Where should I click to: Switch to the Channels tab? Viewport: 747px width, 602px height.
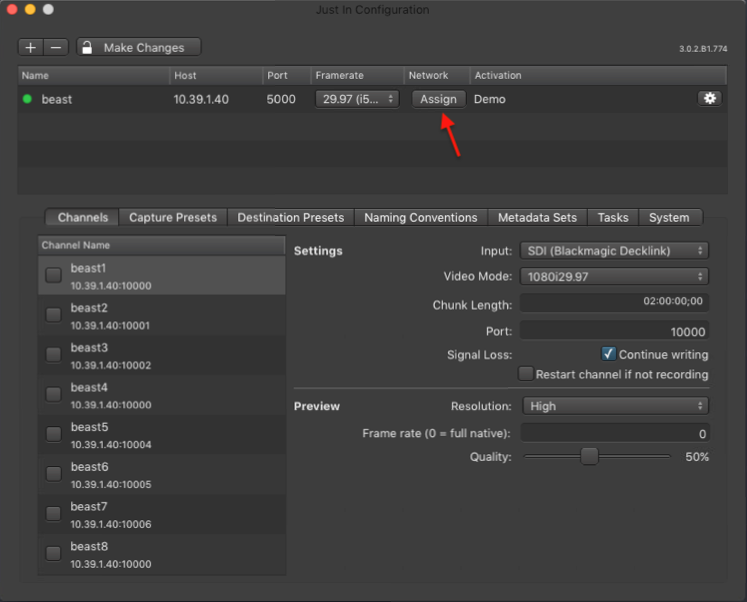coord(82,218)
